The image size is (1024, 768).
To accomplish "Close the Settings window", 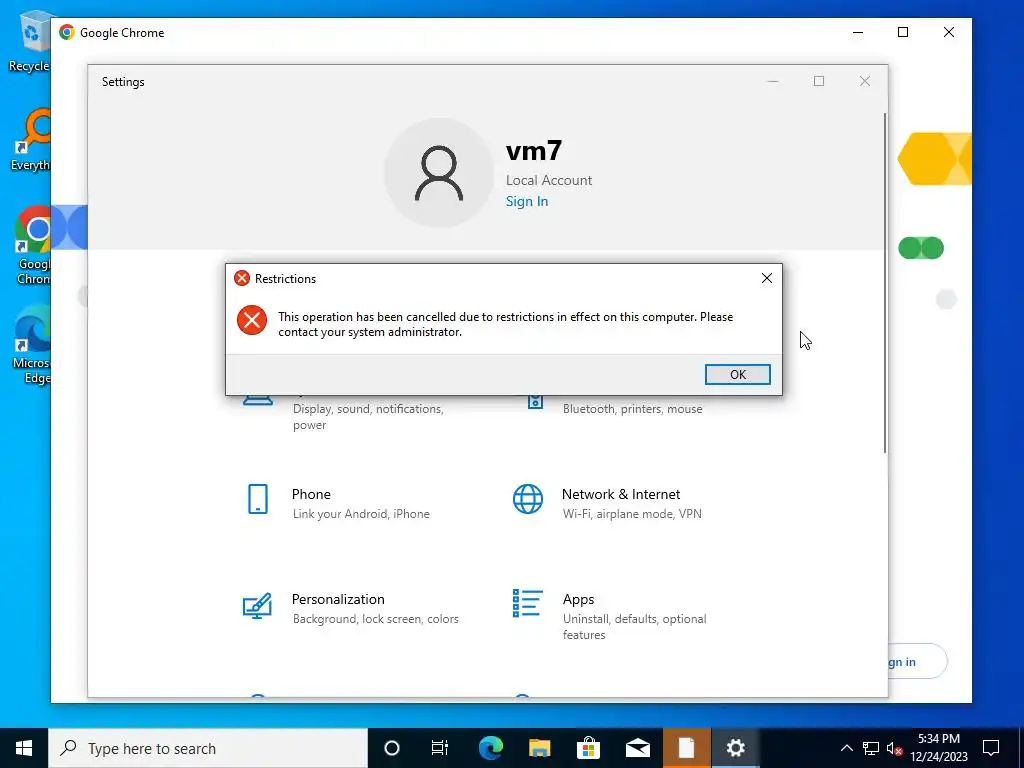I will (865, 81).
